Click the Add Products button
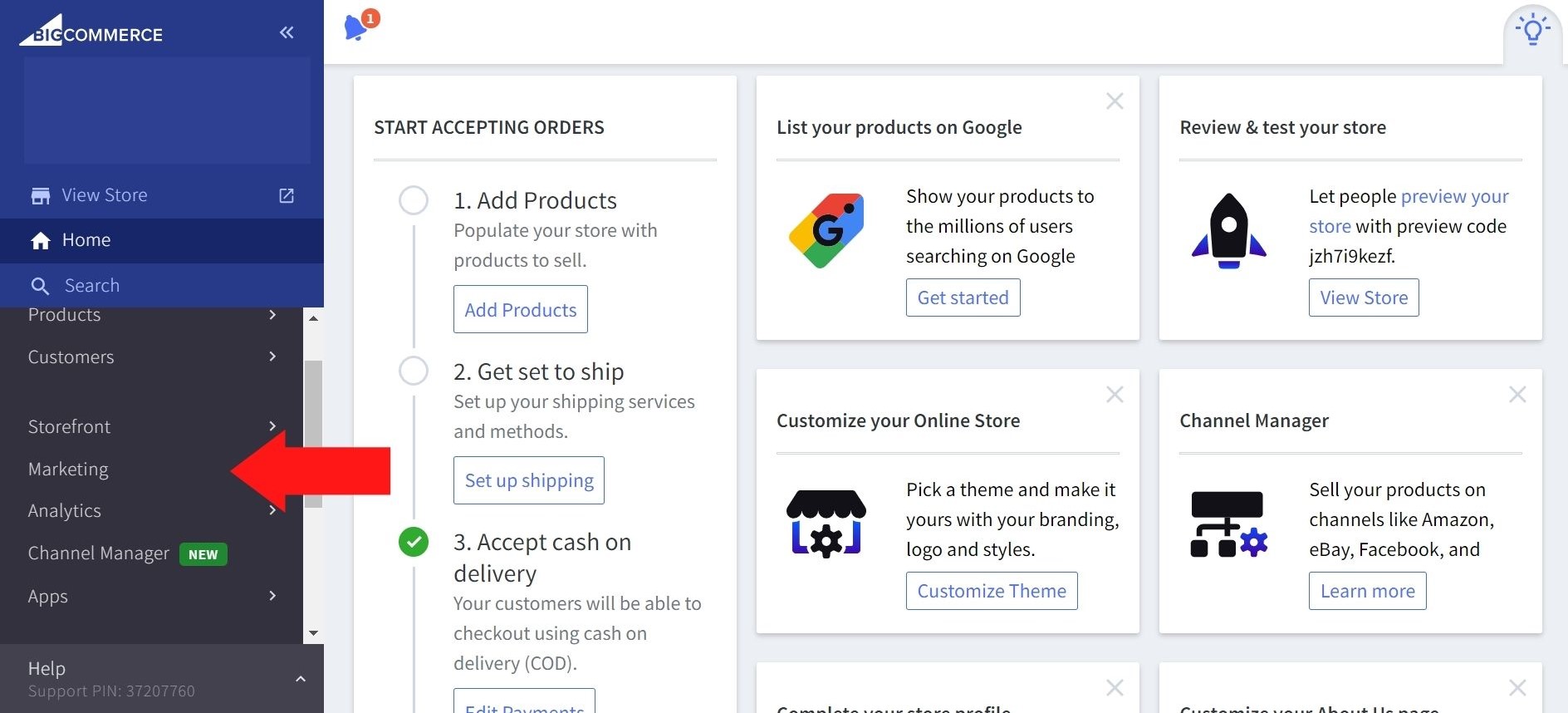This screenshot has width=1568, height=713. pos(521,310)
